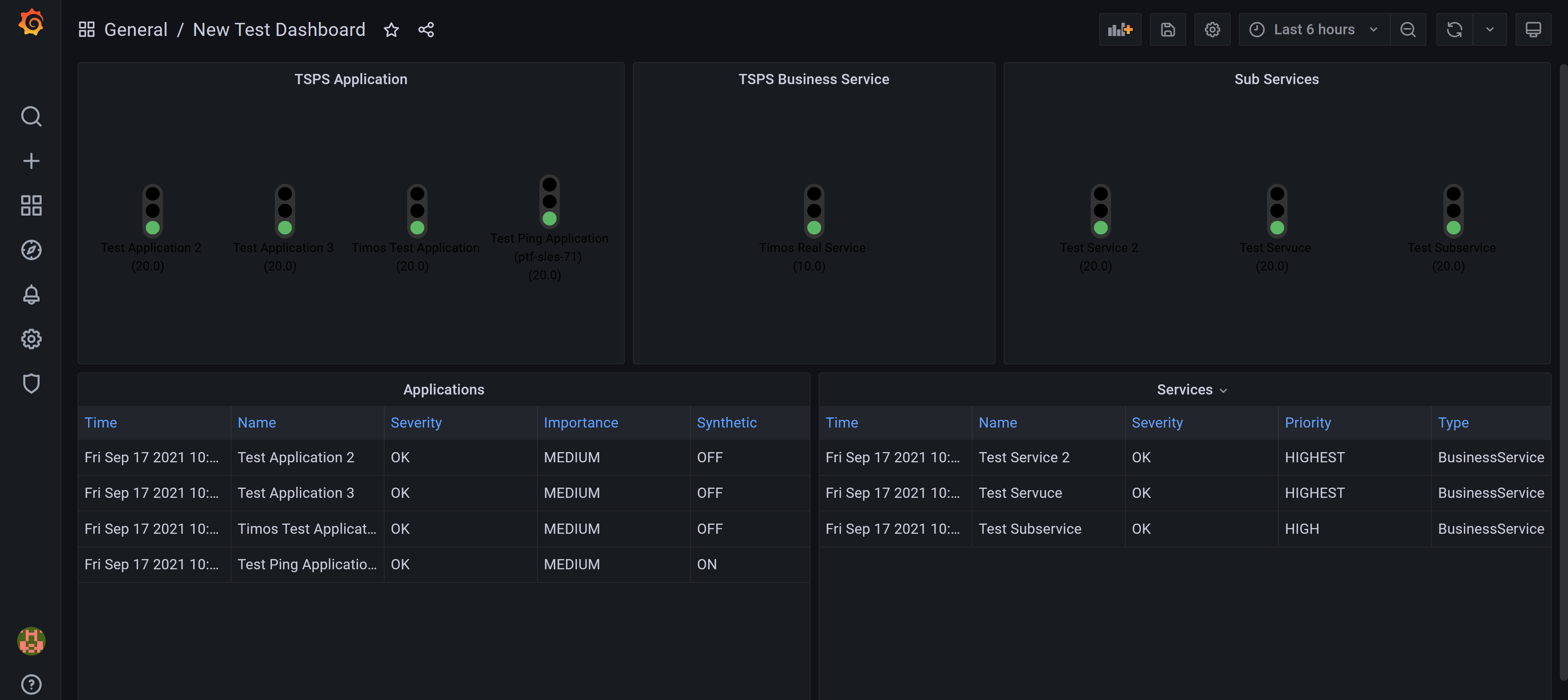Image resolution: width=1568 pixels, height=700 pixels.
Task: Select the Test Service 2 name cell
Action: [x=1048, y=457]
